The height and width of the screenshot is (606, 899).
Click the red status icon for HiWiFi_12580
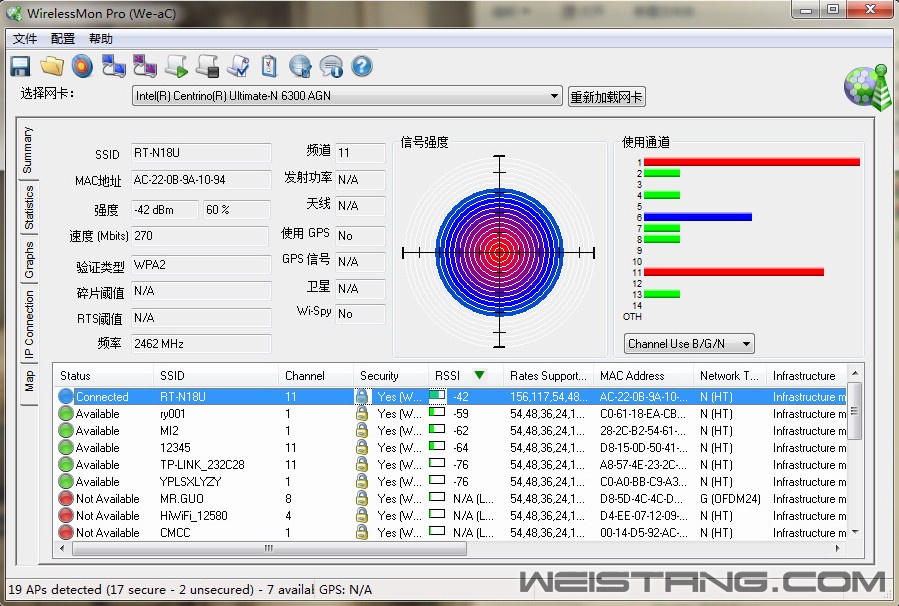coord(66,515)
